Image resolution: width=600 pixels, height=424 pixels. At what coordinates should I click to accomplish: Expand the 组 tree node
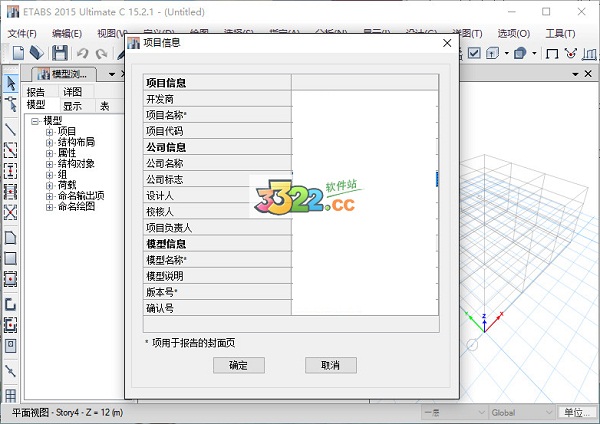tap(49, 175)
